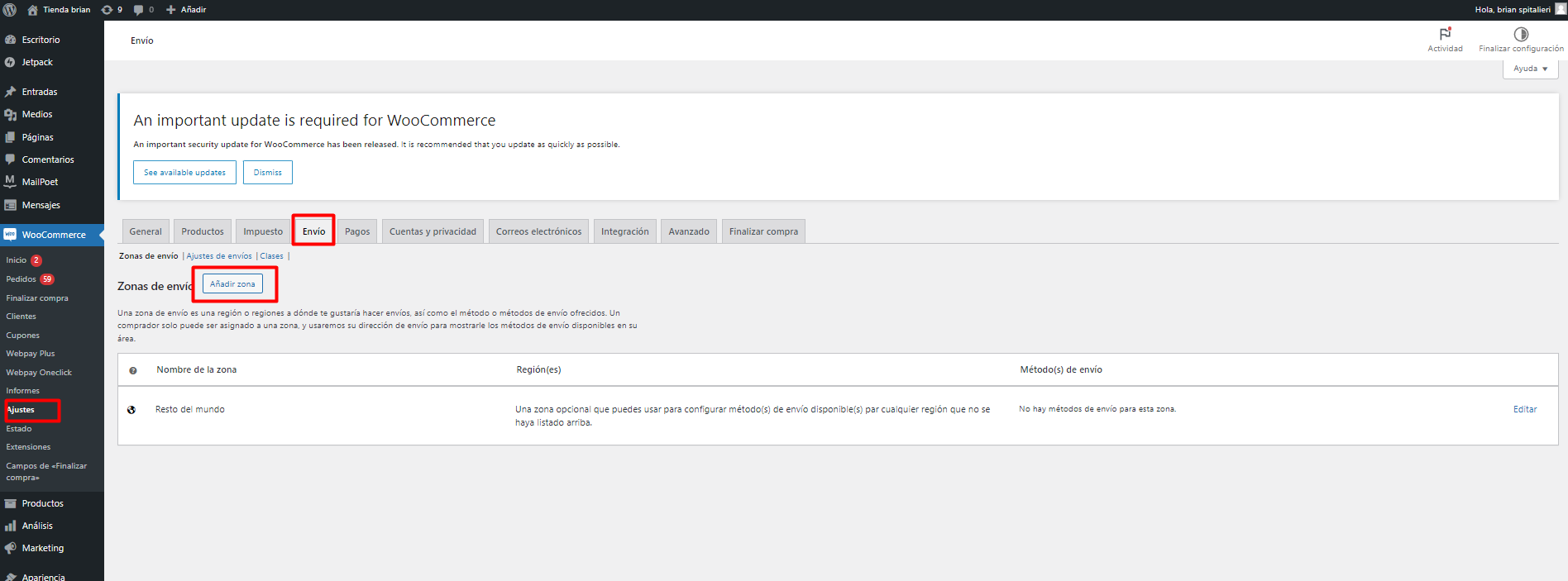1568x581 pixels.
Task: Open Marketing megaphone icon
Action: coord(10,548)
